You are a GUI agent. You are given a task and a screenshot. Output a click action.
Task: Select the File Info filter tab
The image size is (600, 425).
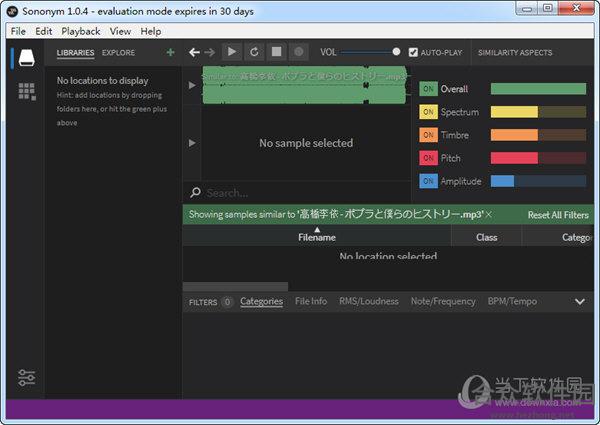(311, 301)
